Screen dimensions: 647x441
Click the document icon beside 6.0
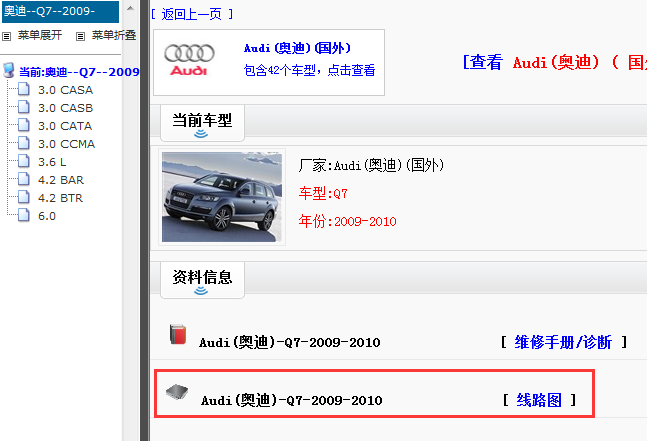click(x=24, y=215)
